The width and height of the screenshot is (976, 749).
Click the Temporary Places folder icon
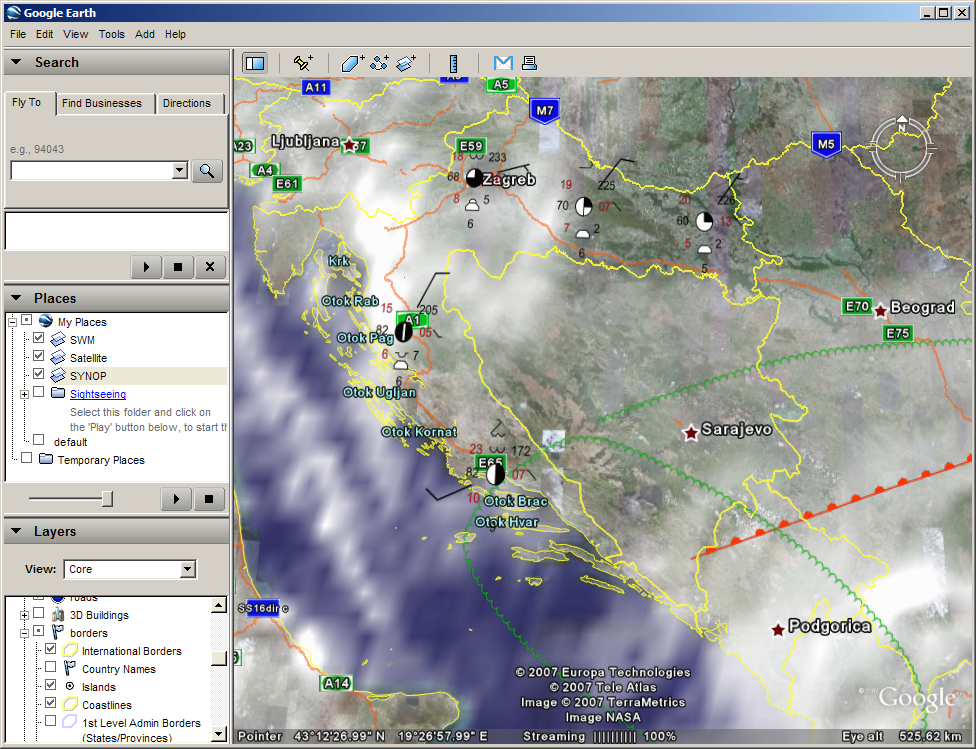coord(45,459)
